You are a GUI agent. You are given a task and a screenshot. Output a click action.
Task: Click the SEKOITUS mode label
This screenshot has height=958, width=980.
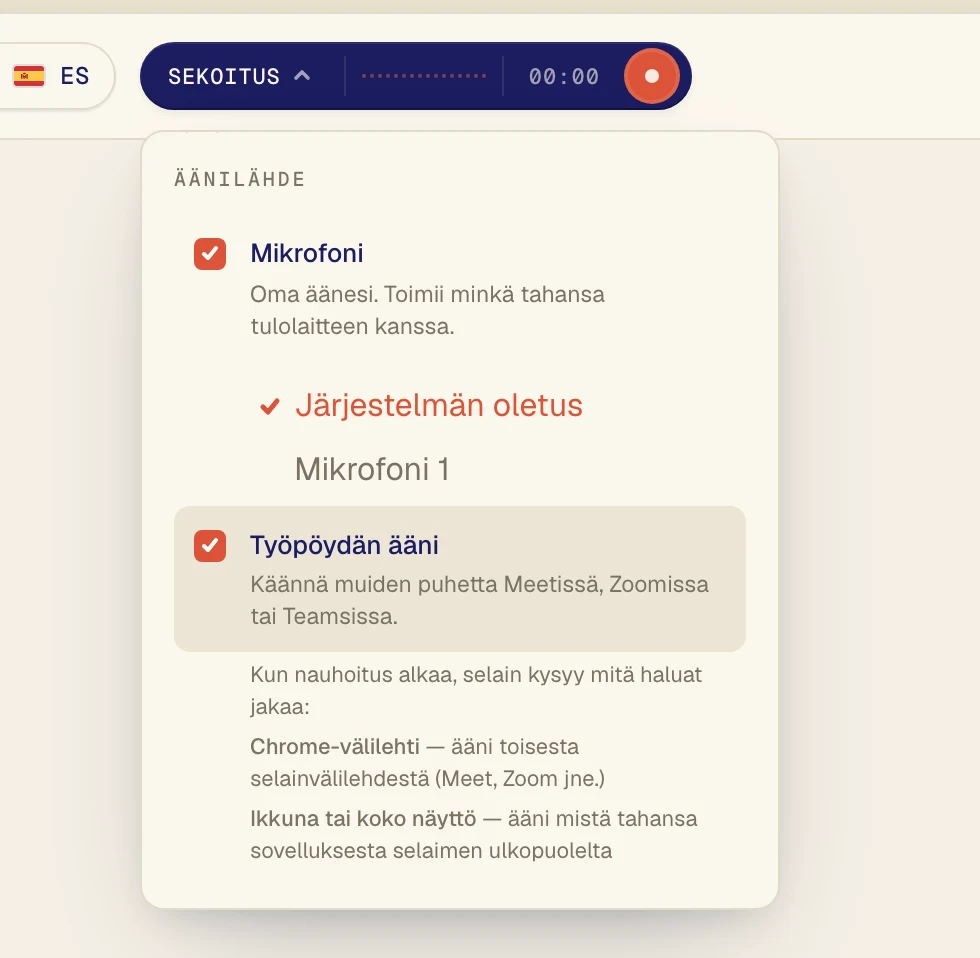pyautogui.click(x=224, y=76)
